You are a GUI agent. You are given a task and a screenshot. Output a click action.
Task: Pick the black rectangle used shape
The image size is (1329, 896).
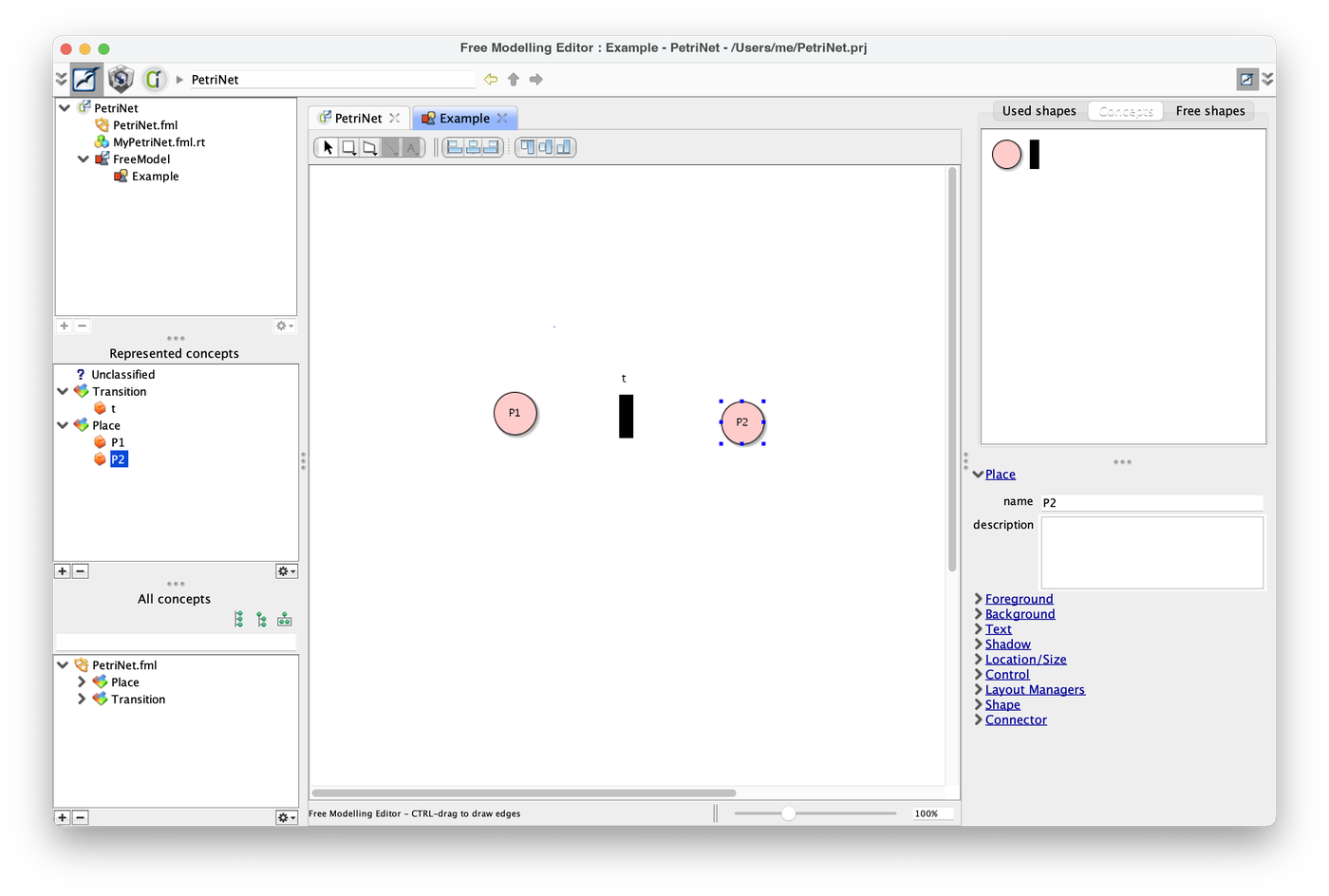pyautogui.click(x=1035, y=154)
